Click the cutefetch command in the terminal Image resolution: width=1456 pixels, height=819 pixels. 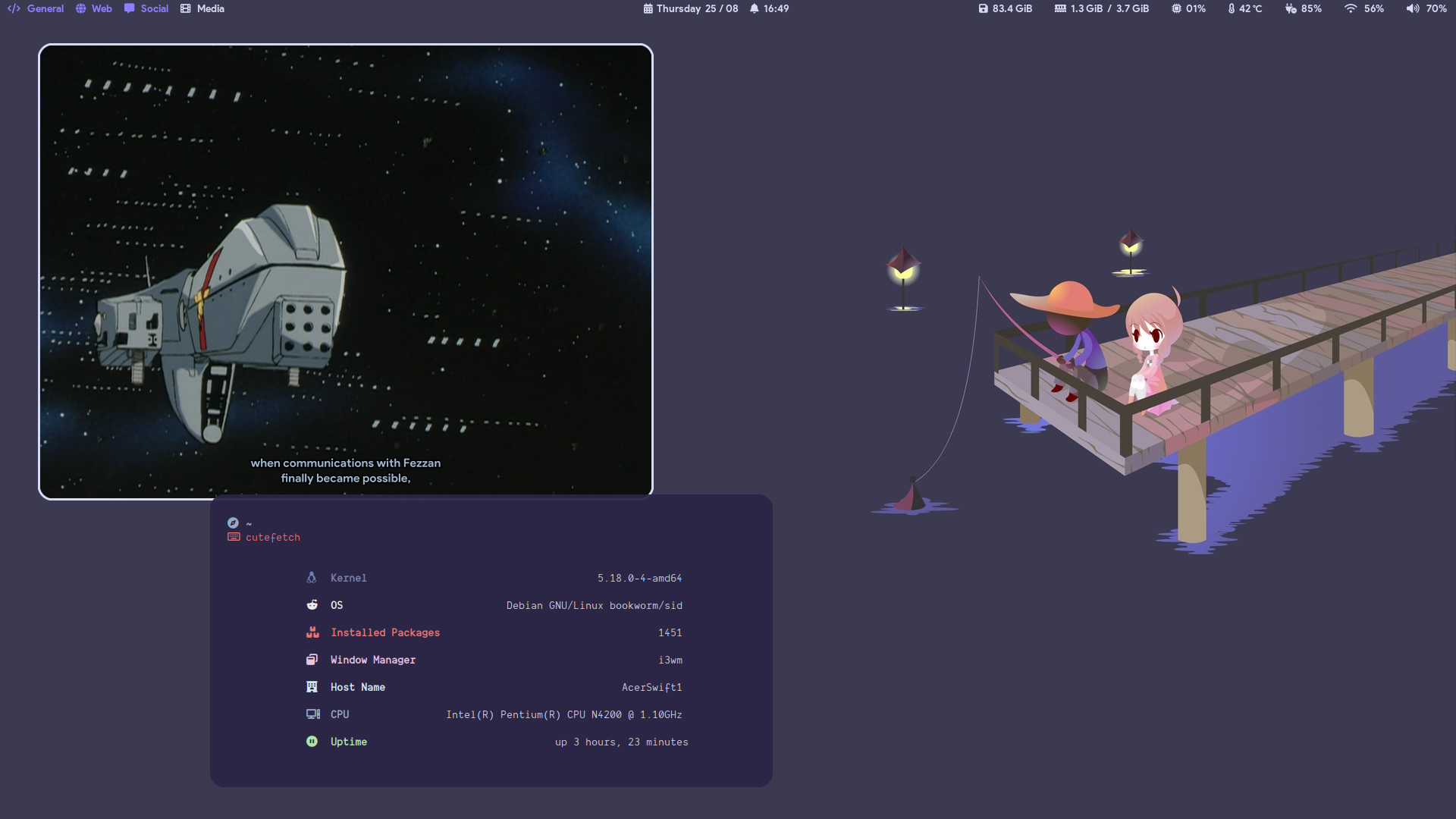coord(272,538)
